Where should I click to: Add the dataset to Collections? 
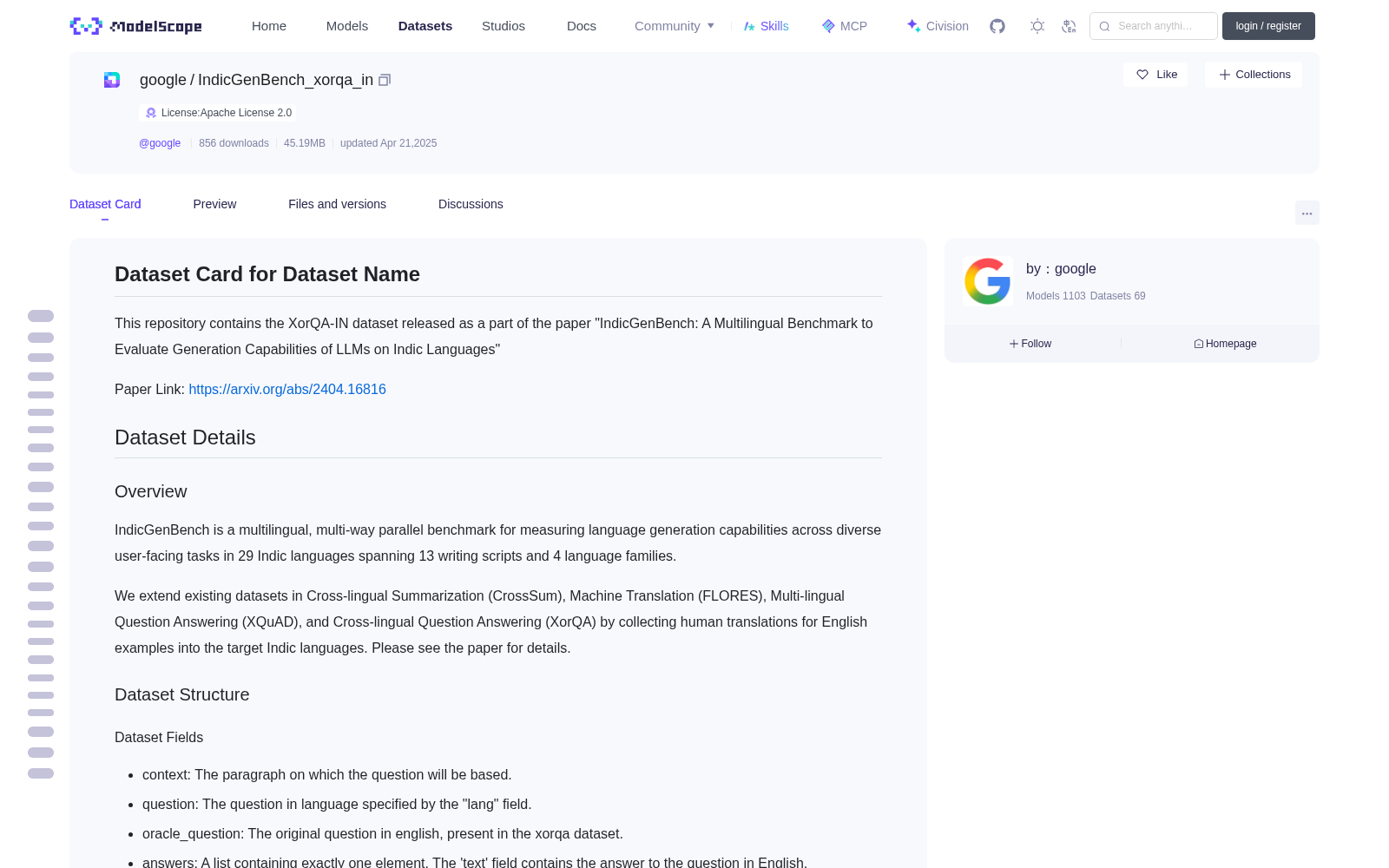pos(1254,75)
